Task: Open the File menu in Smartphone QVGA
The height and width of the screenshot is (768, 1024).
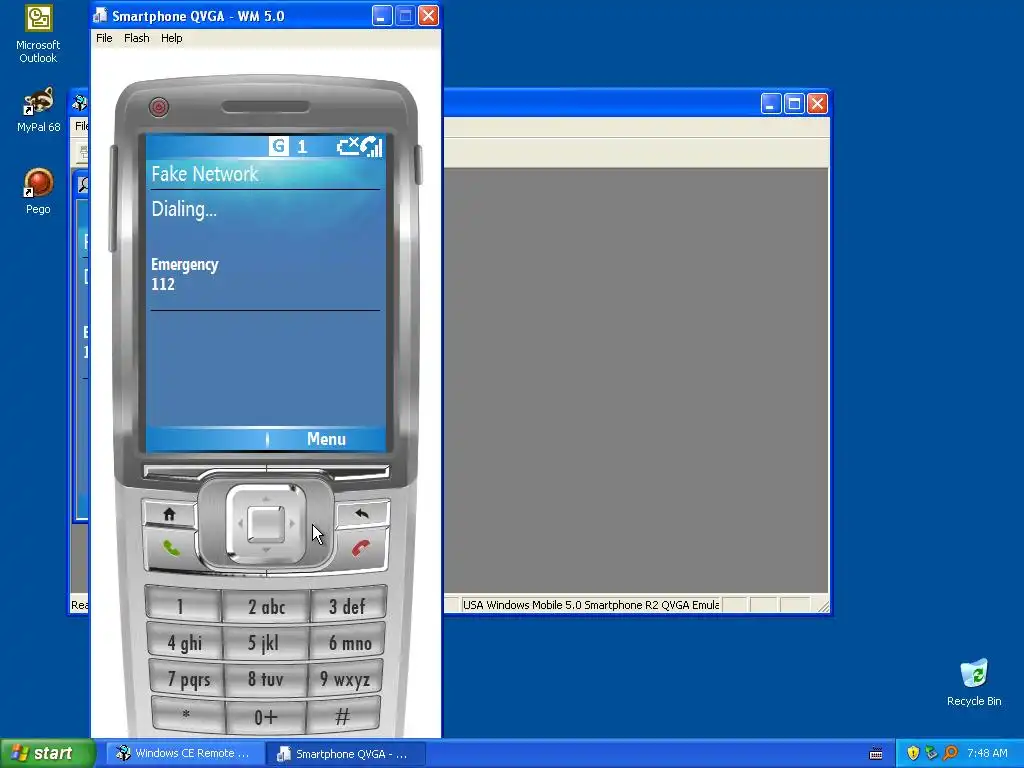Action: click(104, 38)
